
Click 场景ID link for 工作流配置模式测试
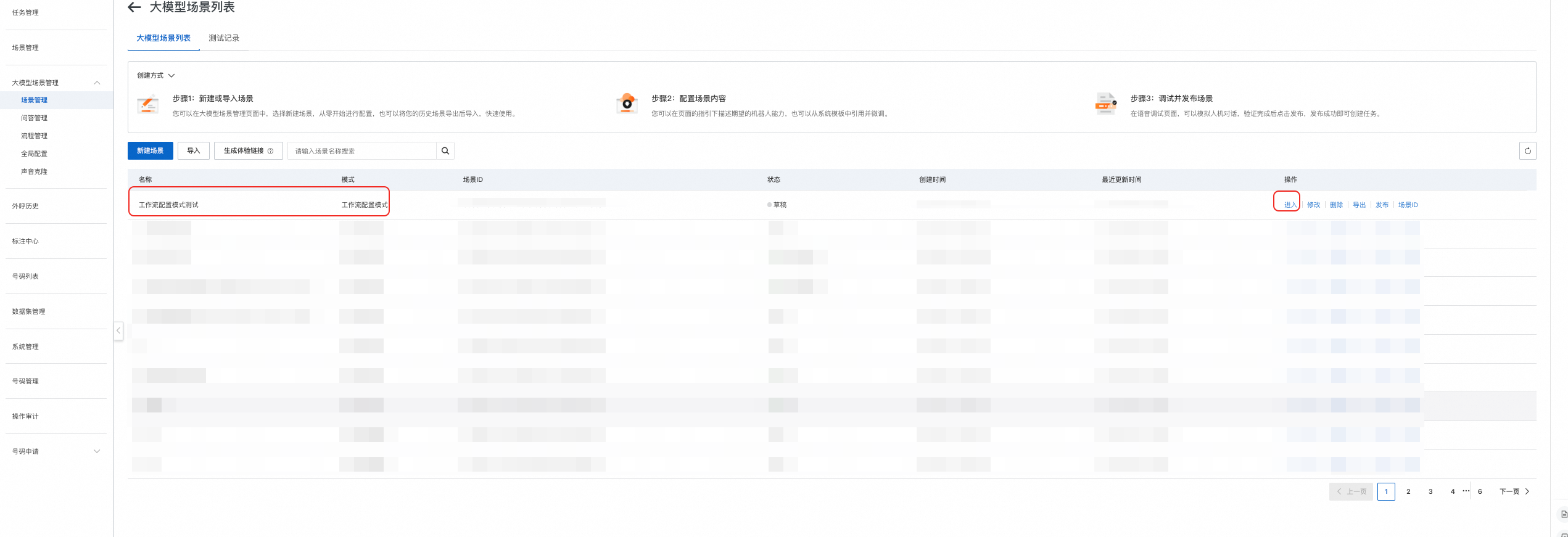1408,205
